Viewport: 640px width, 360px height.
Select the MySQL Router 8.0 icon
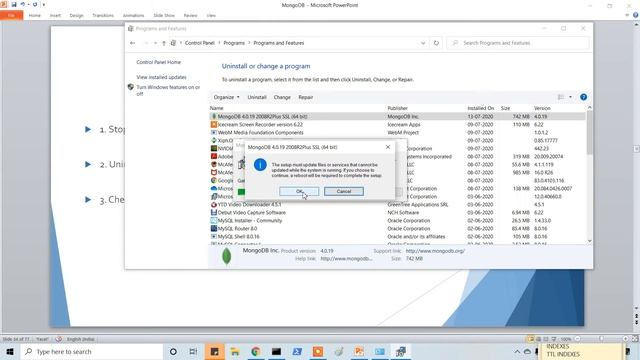213,229
